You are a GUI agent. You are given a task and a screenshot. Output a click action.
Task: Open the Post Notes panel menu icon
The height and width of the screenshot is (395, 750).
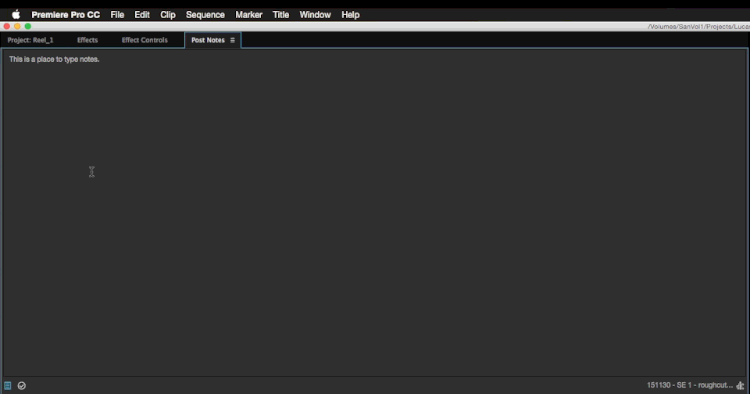click(232, 40)
